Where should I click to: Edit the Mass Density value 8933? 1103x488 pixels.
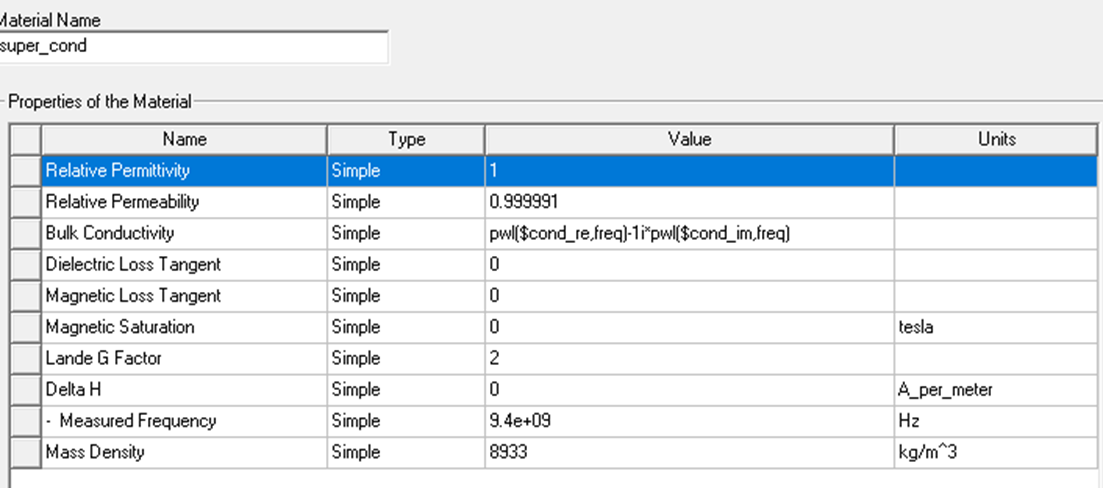click(x=689, y=452)
